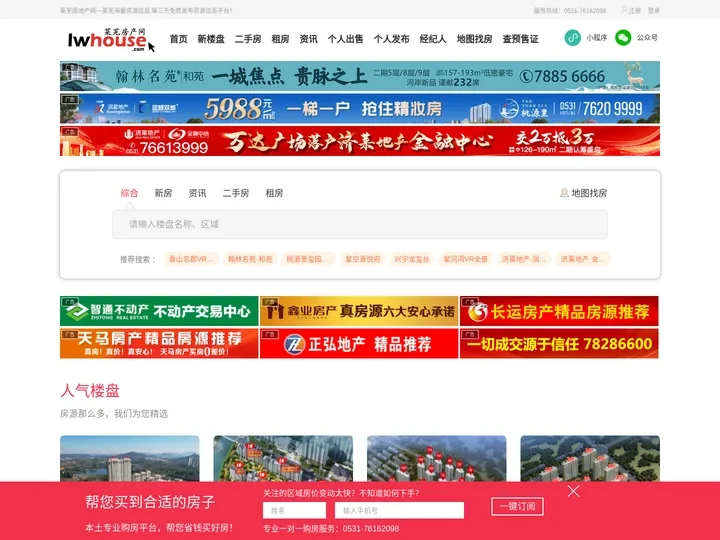Viewport: 720px width, 540px height.
Task: Select the 资讯 search tab
Action: point(197,193)
